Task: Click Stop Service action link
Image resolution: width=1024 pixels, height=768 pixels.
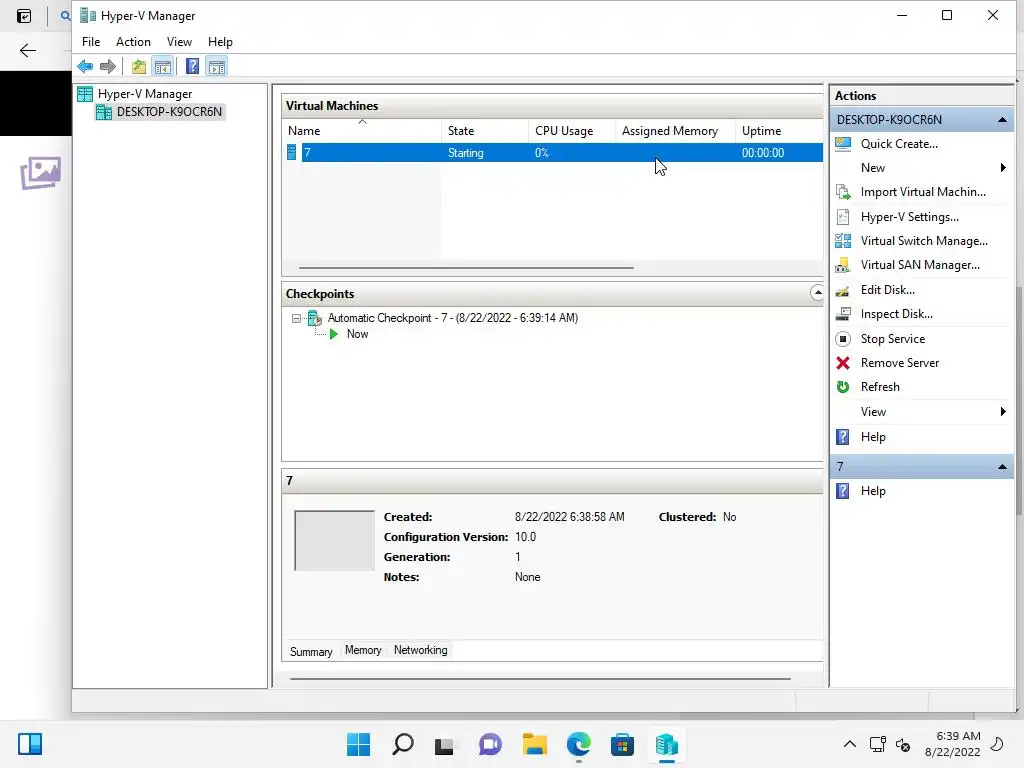Action: (x=893, y=339)
